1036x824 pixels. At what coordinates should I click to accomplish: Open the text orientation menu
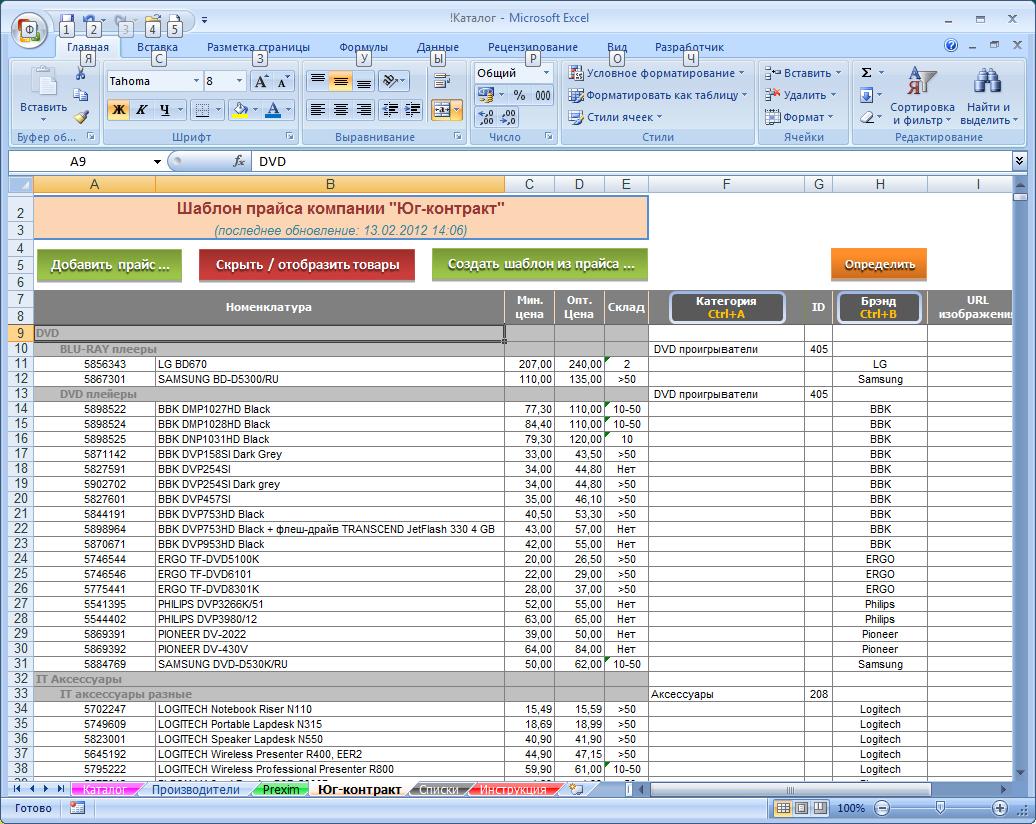click(x=394, y=81)
